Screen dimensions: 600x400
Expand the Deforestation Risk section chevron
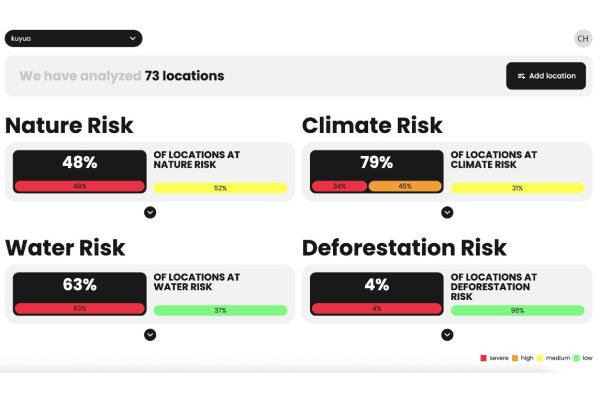(x=447, y=335)
